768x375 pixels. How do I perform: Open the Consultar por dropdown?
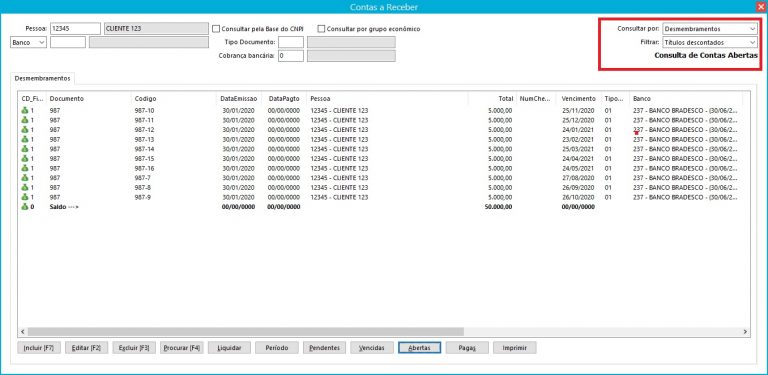[710, 29]
